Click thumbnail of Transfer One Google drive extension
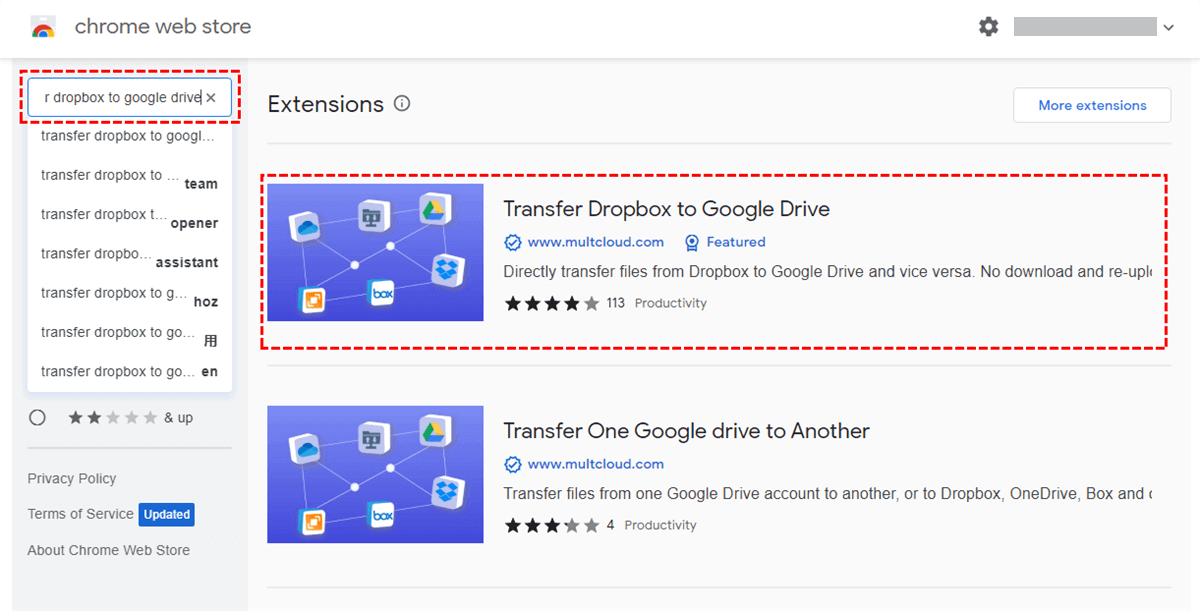The height and width of the screenshot is (611, 1200). click(375, 474)
